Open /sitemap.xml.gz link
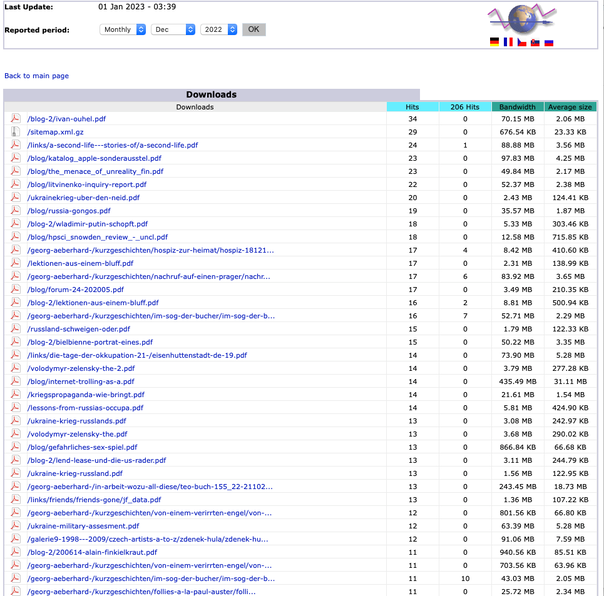604x596 pixels. coord(55,132)
